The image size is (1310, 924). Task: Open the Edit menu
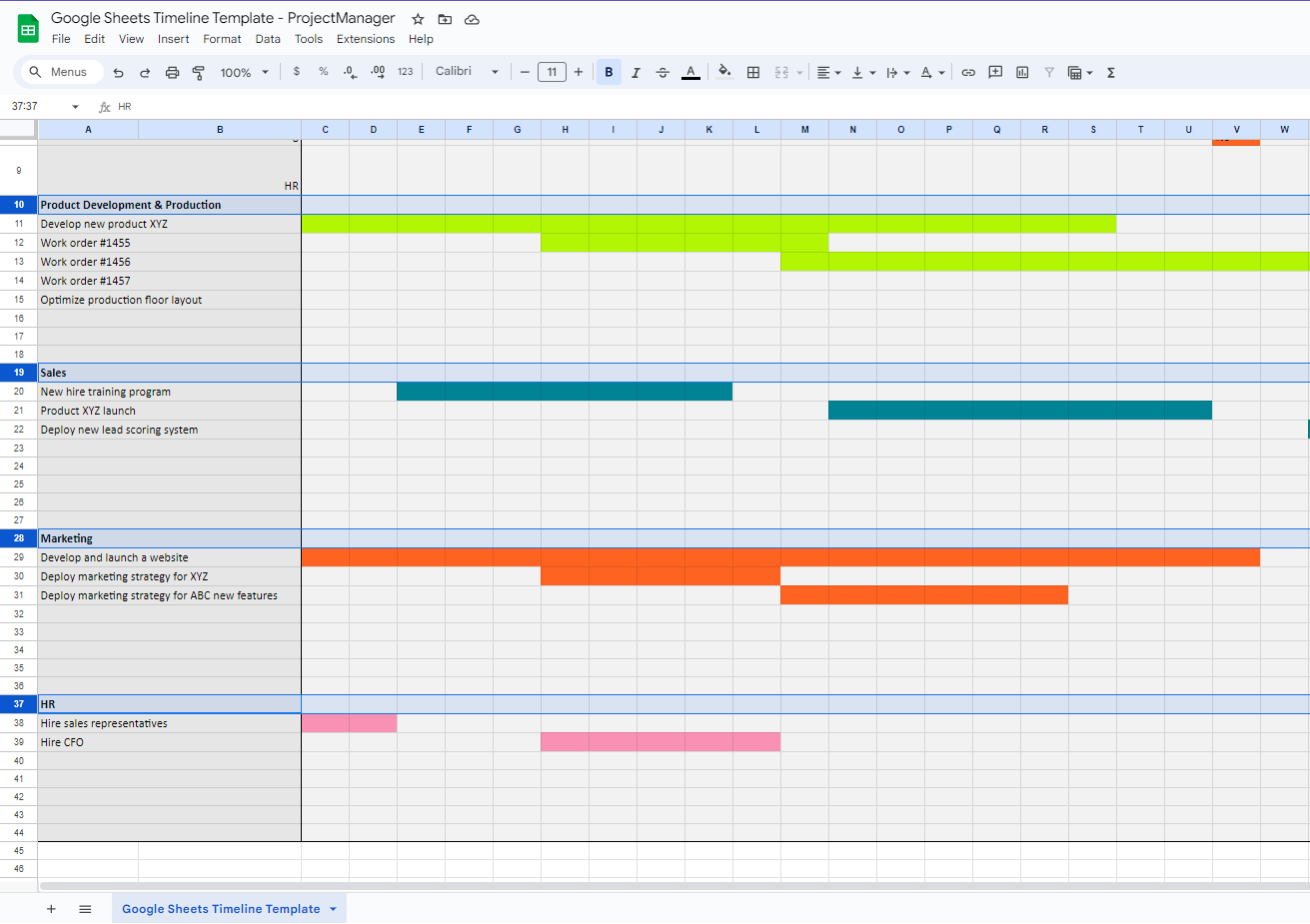(95, 39)
